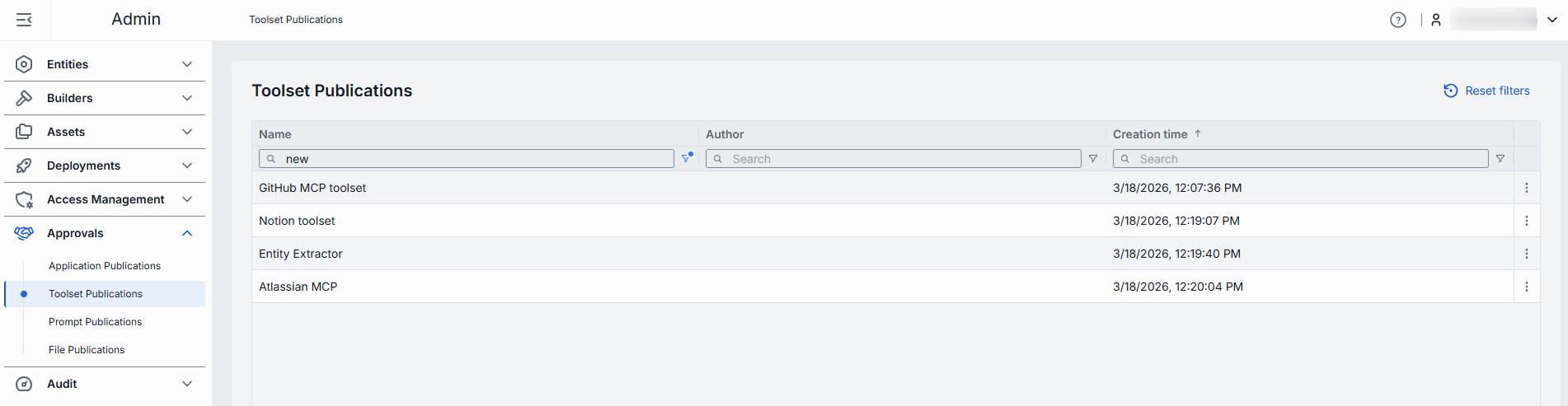Screen dimensions: 1568x406
Task: Open the help question mark icon
Action: coord(1397,20)
